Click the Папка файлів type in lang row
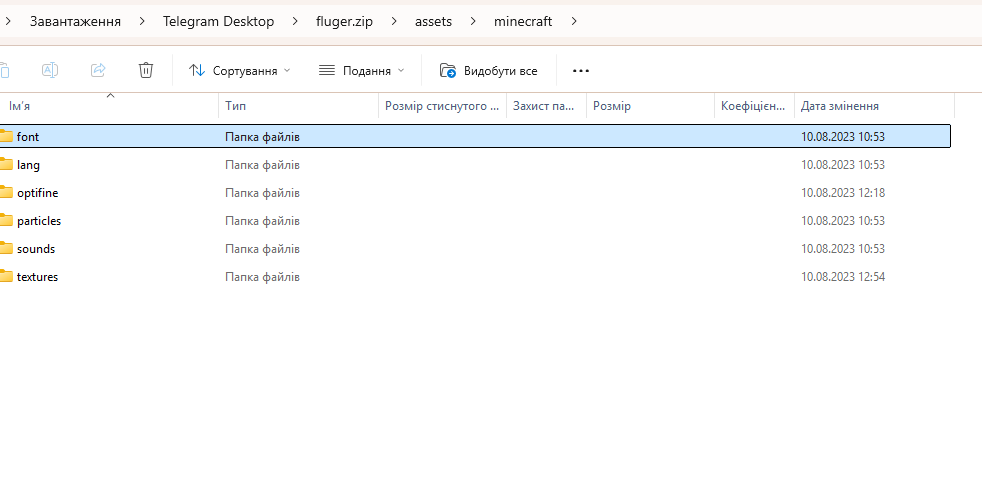 (262, 165)
